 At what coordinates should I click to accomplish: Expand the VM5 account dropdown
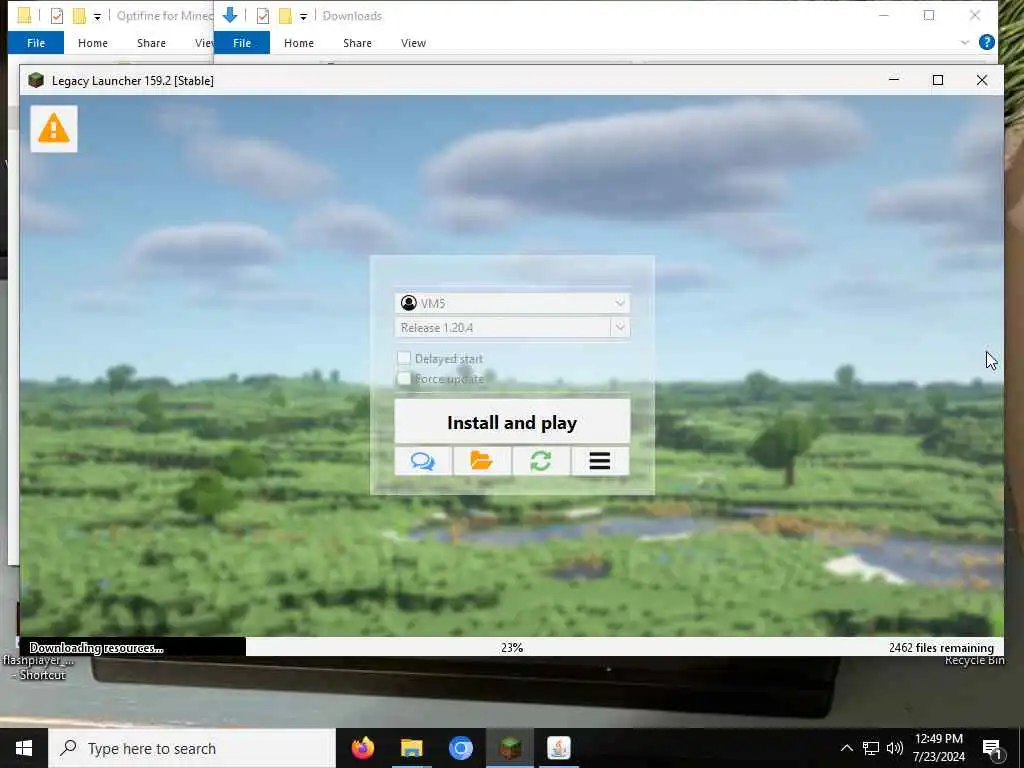click(620, 302)
